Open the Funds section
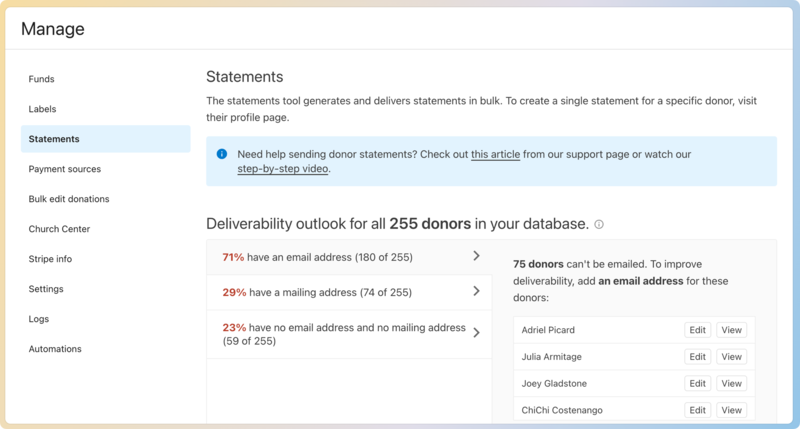The width and height of the screenshot is (800, 429). (x=42, y=79)
